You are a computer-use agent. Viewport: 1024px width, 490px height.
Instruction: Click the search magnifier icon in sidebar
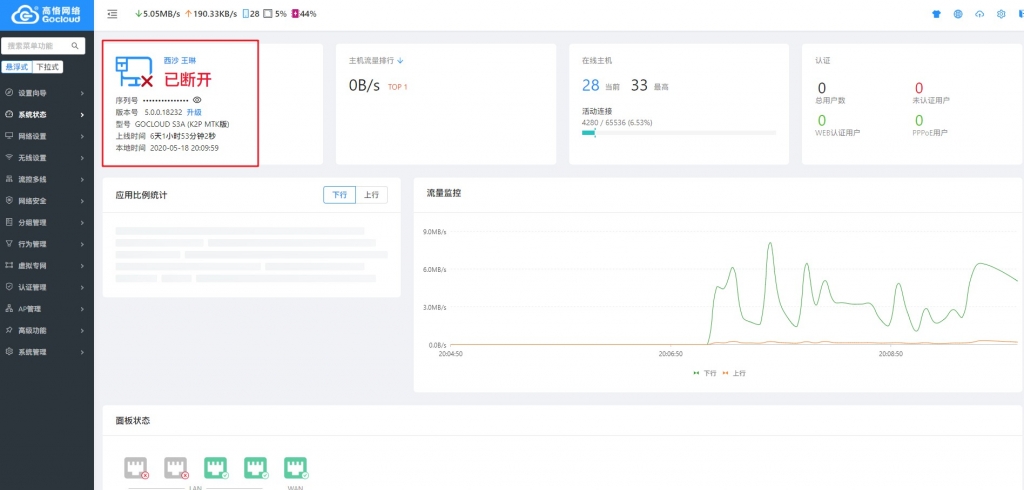click(75, 46)
